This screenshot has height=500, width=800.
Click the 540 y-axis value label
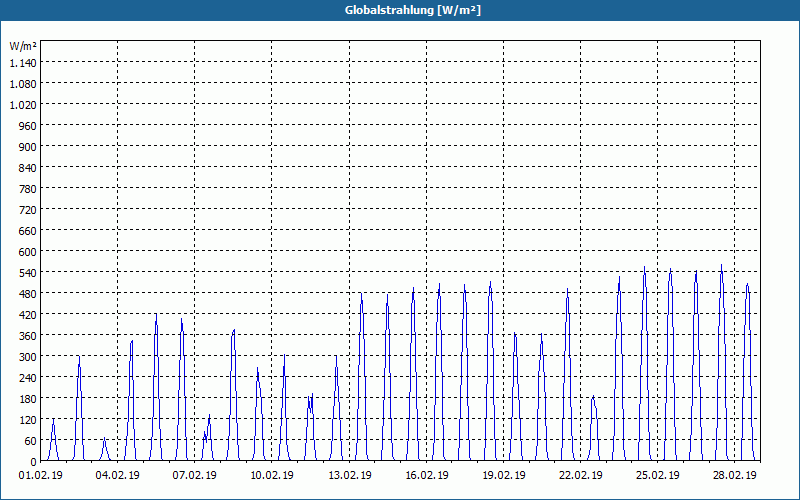coord(28,272)
